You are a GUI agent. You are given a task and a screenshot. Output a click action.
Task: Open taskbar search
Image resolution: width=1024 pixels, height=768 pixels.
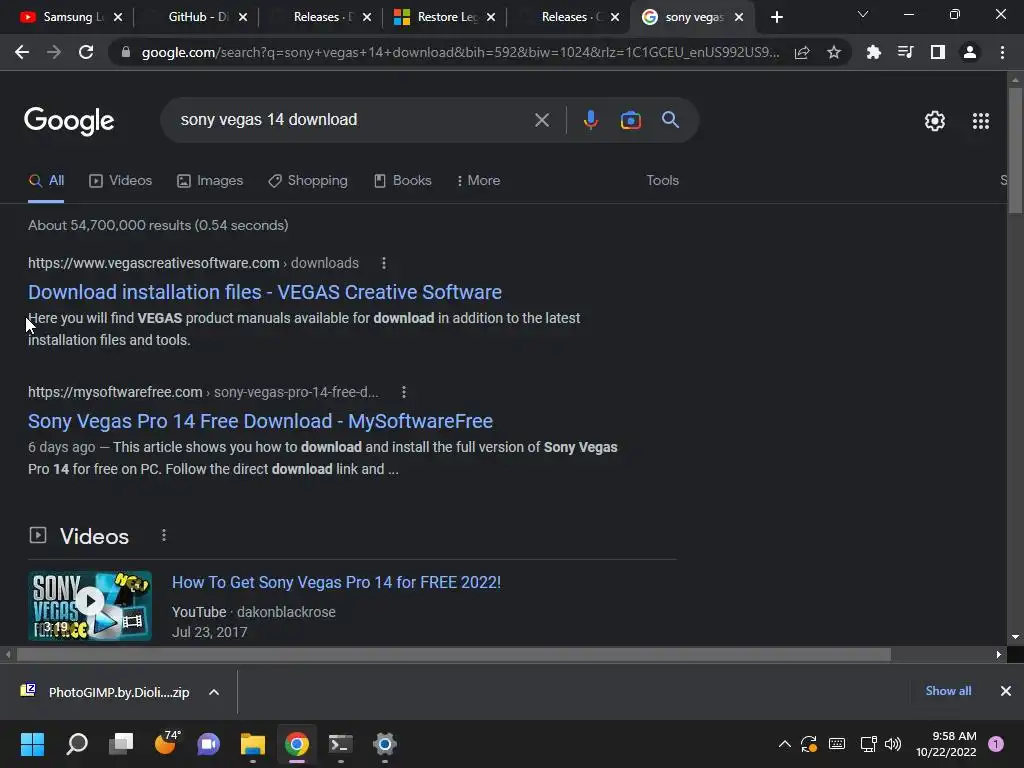[77, 744]
